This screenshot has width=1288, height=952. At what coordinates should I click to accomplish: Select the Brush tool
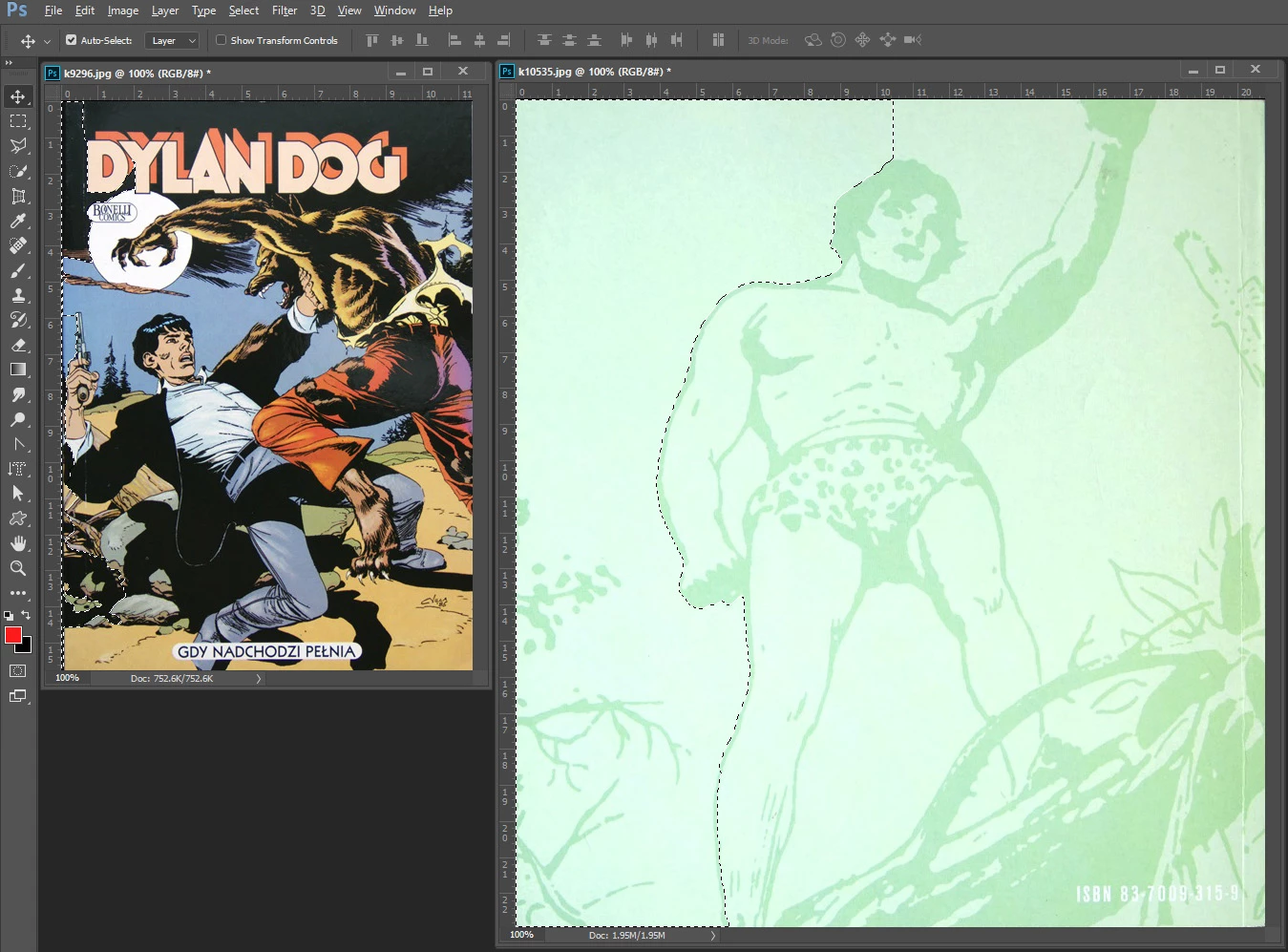tap(18, 270)
